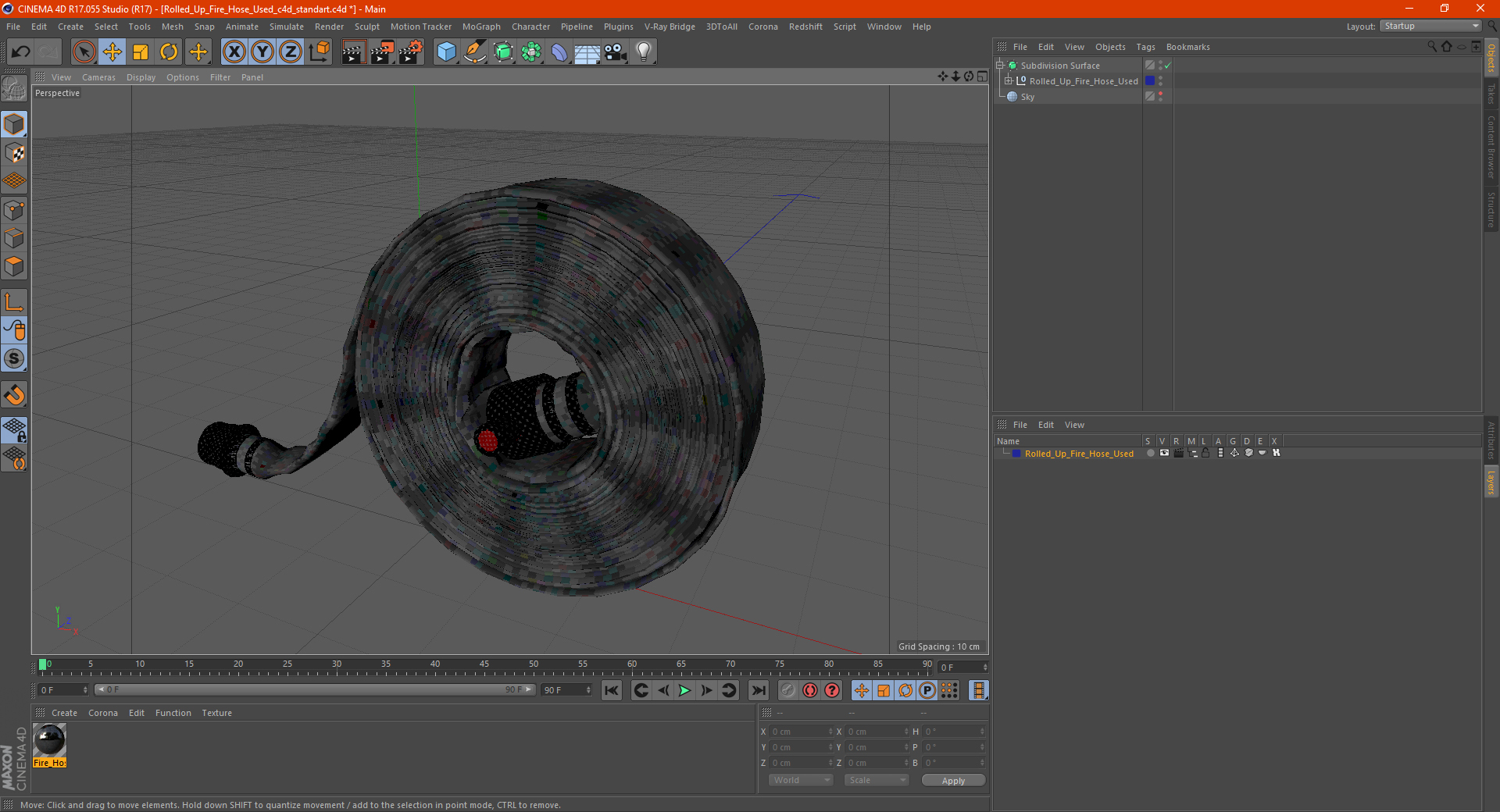The width and height of the screenshot is (1500, 812).
Task: Collapse the Subdivision Surface tree node
Action: (1000, 66)
